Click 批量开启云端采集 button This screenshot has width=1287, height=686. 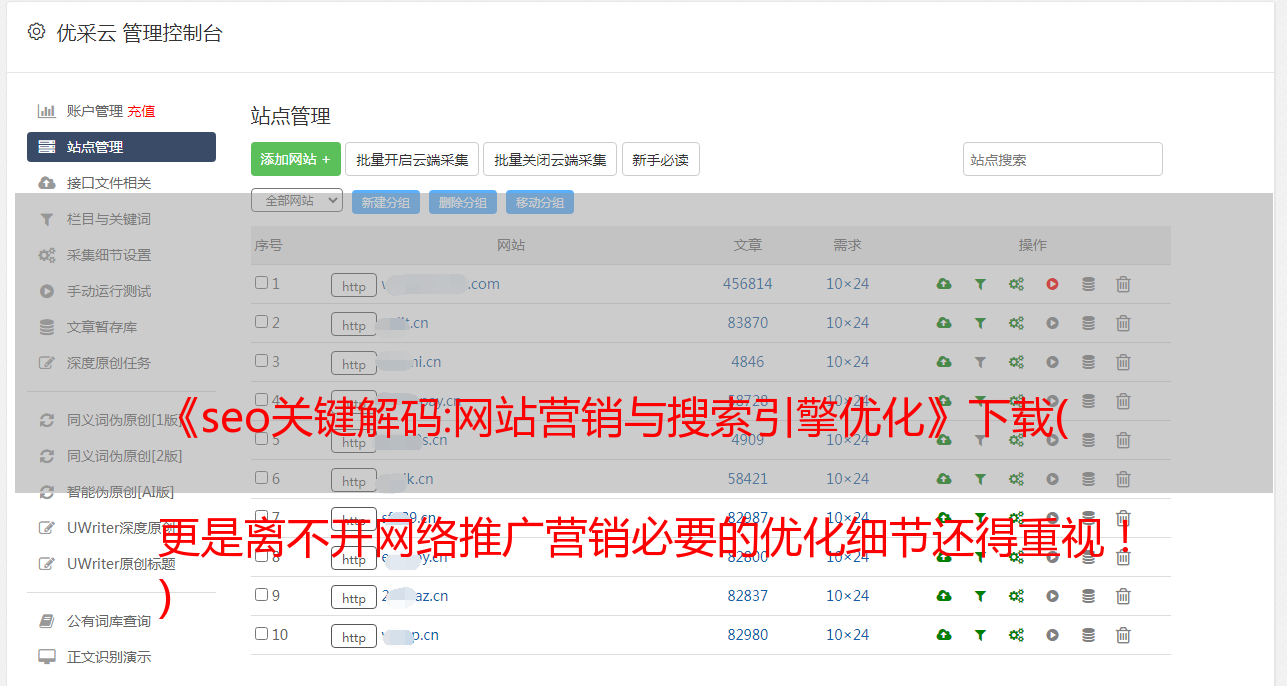tap(412, 159)
